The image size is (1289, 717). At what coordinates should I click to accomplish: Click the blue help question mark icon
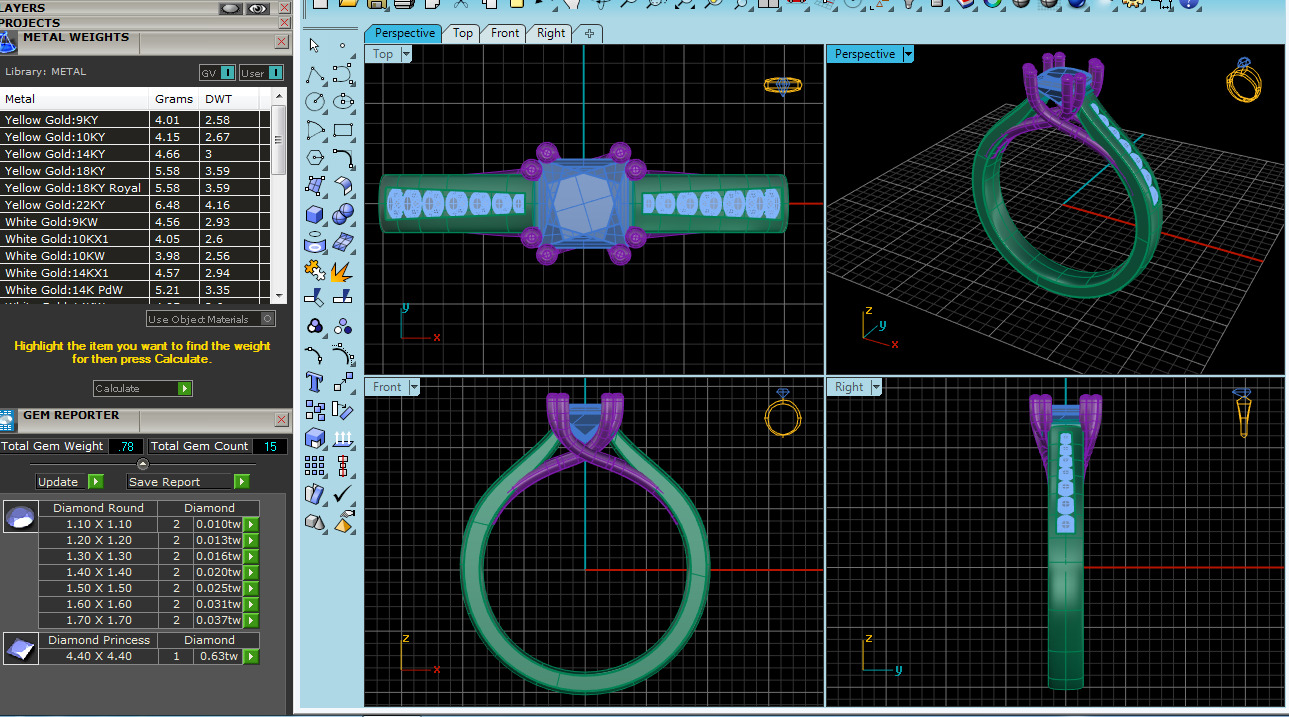pyautogui.click(x=1190, y=3)
